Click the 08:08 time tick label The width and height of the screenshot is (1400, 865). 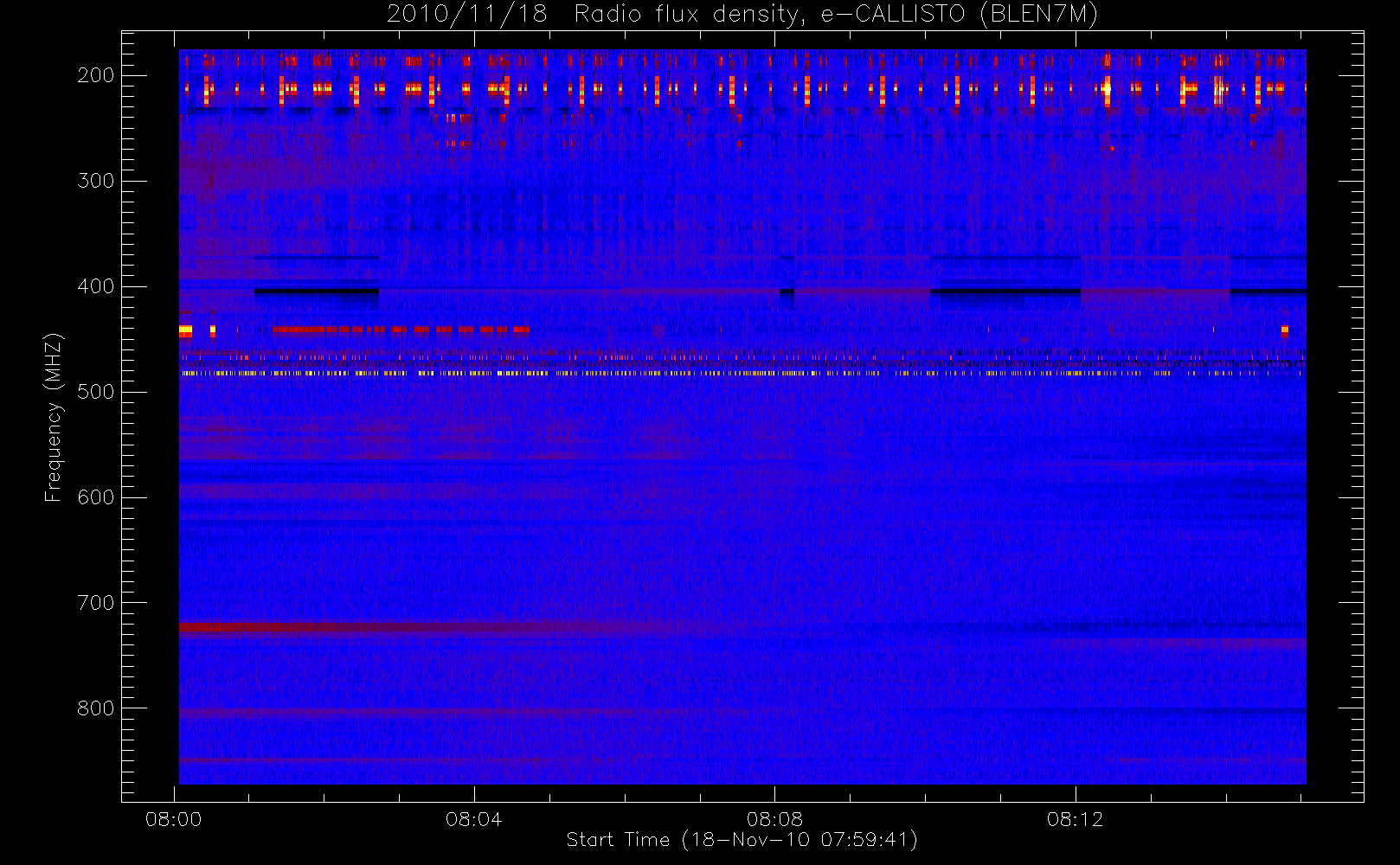[x=774, y=819]
